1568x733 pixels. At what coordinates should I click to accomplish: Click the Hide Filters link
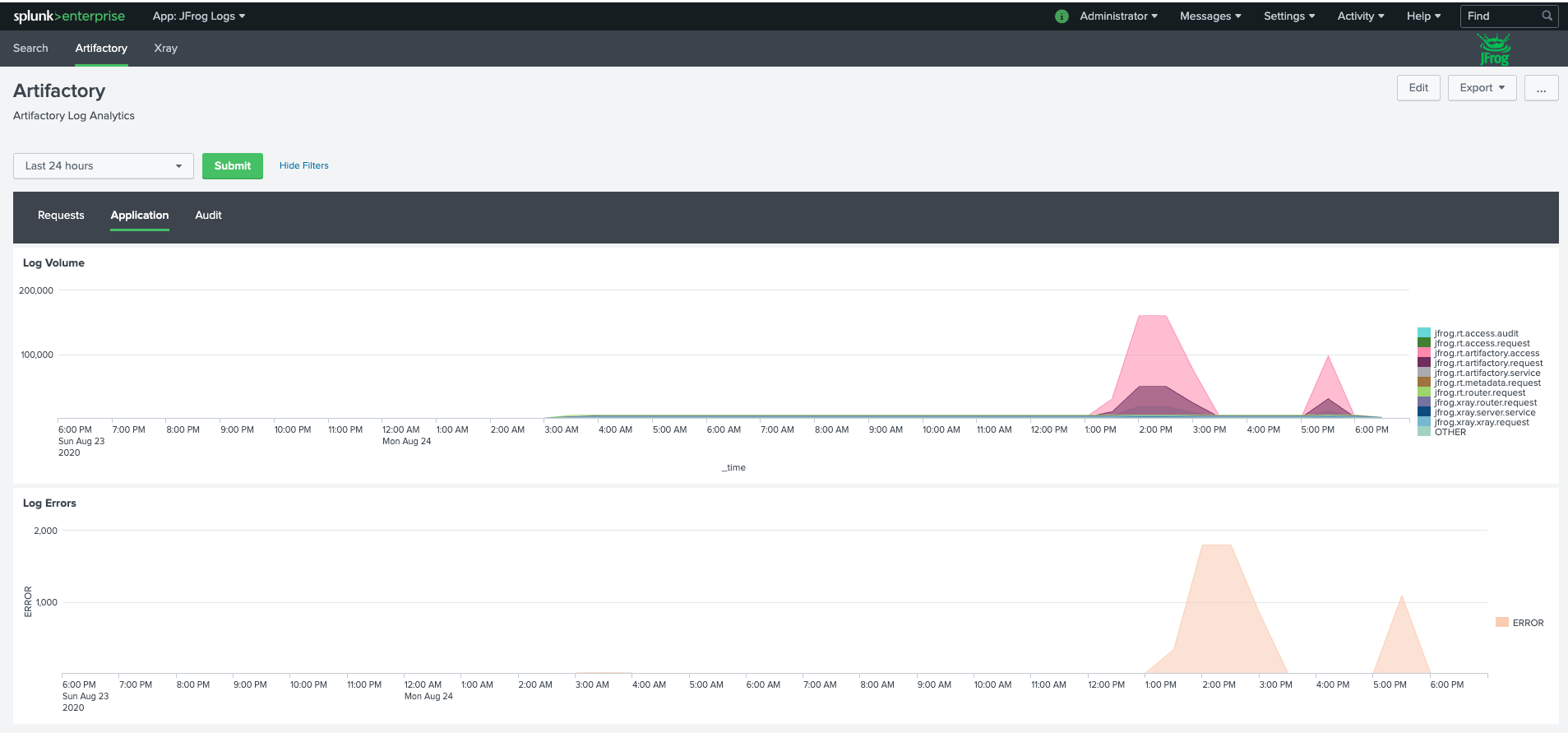click(x=303, y=165)
